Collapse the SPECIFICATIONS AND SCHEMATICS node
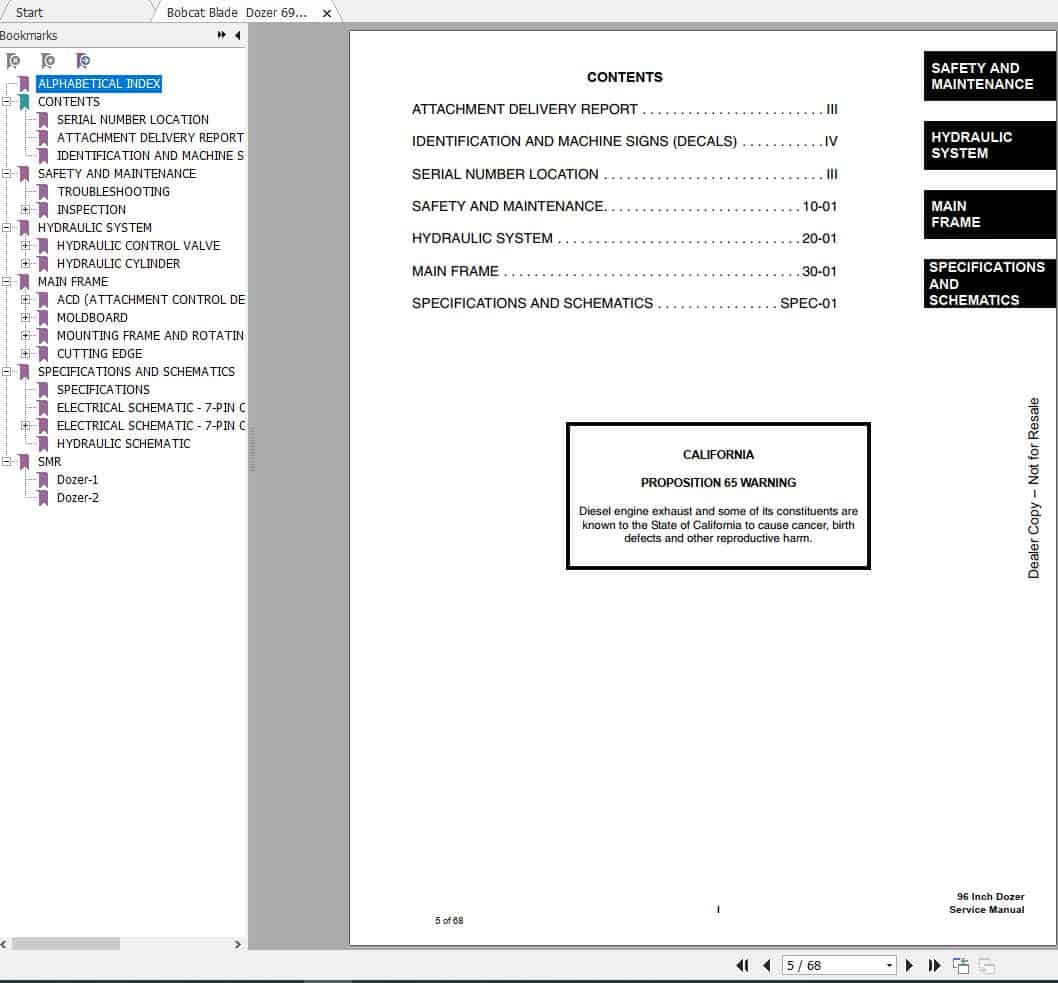The image size is (1058, 983). click(7, 372)
